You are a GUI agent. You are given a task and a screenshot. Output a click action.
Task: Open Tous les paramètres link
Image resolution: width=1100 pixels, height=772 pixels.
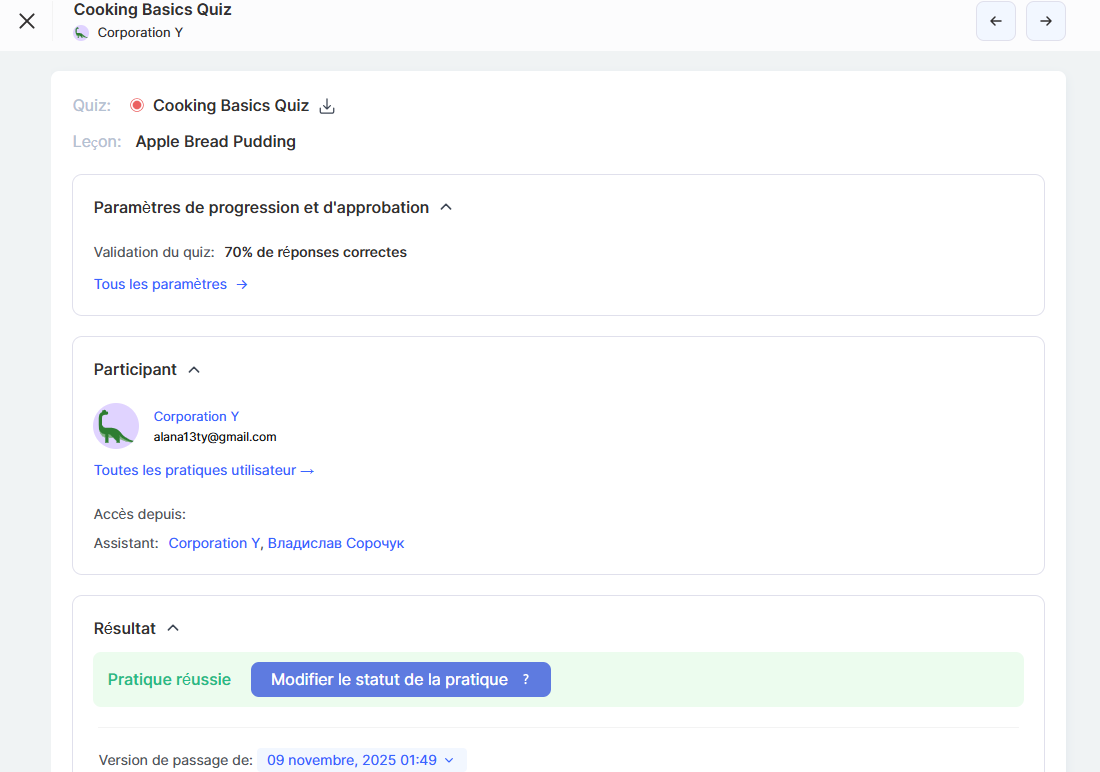click(170, 284)
